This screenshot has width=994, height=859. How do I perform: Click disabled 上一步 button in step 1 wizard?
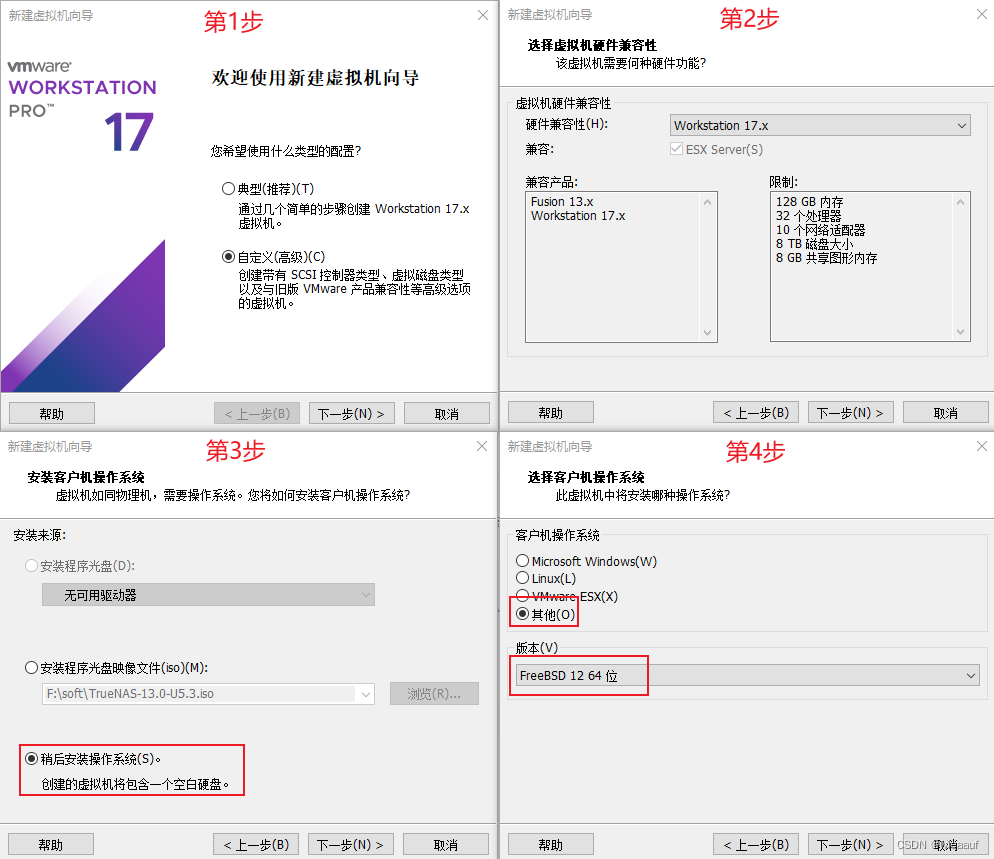[257, 413]
